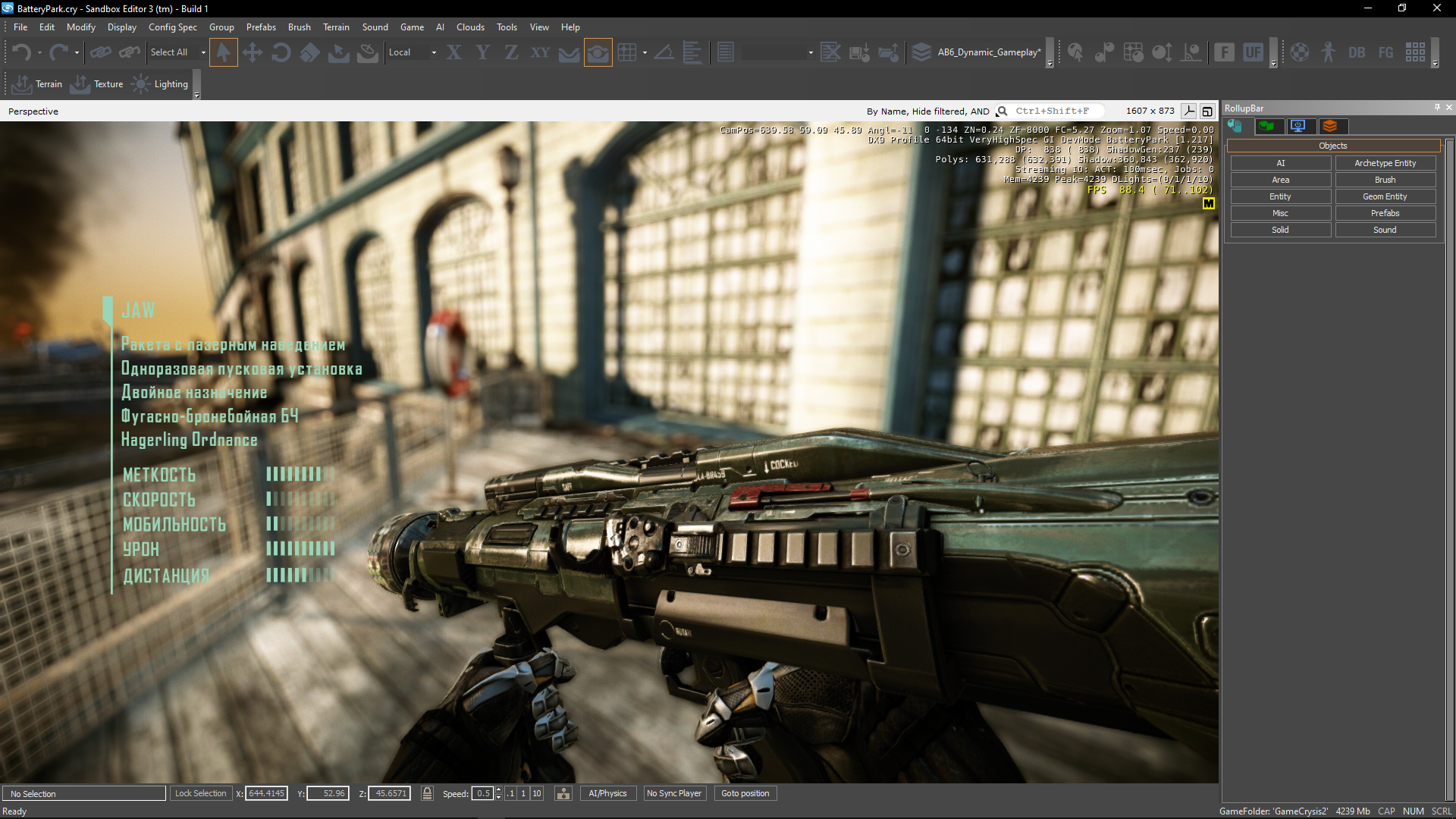Click Goto position button

click(x=745, y=793)
